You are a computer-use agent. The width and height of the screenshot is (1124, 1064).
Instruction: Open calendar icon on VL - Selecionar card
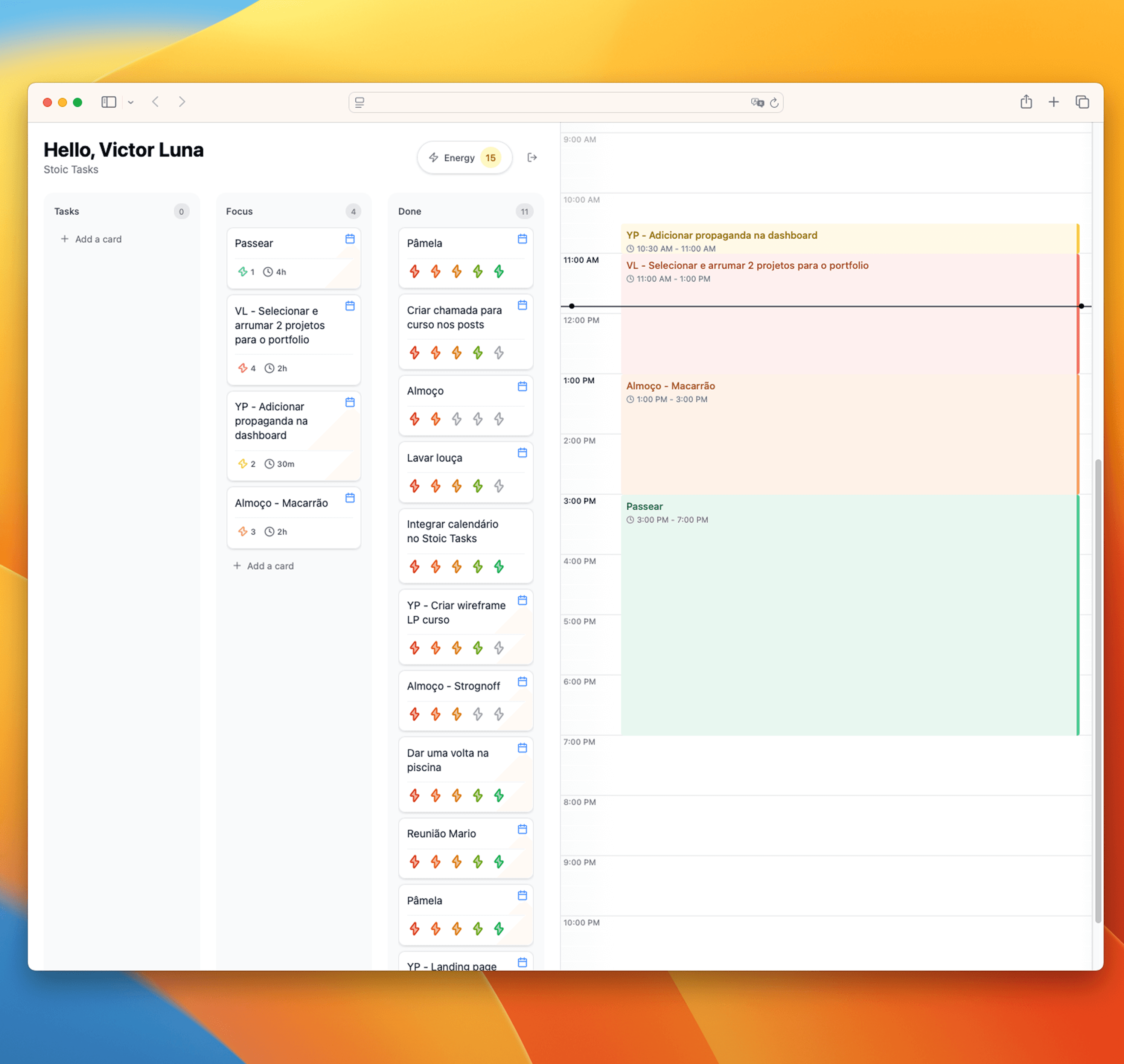pos(350,306)
